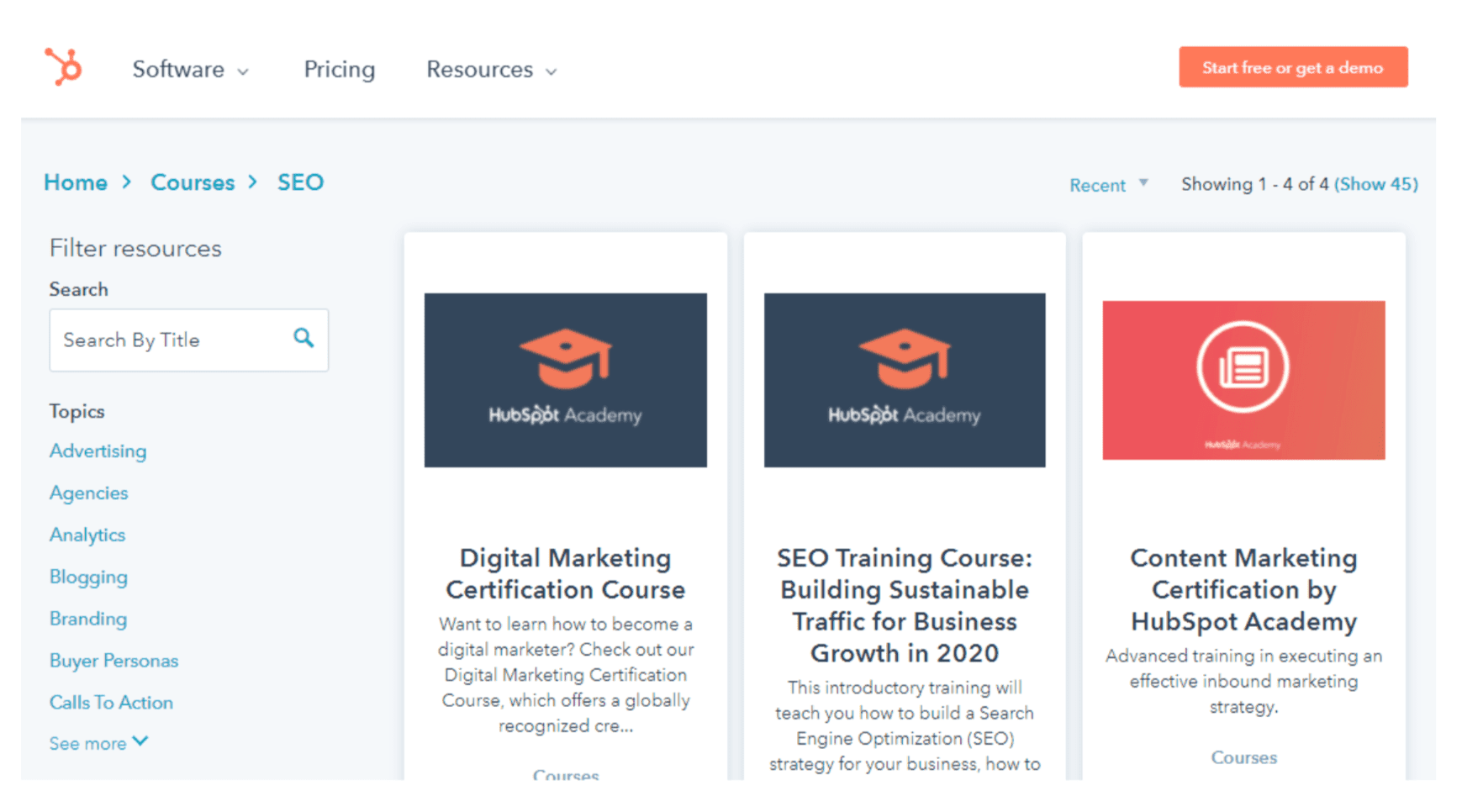This screenshot has height=812, width=1483.
Task: Open SEO Training Course thumbnail image
Action: click(905, 380)
